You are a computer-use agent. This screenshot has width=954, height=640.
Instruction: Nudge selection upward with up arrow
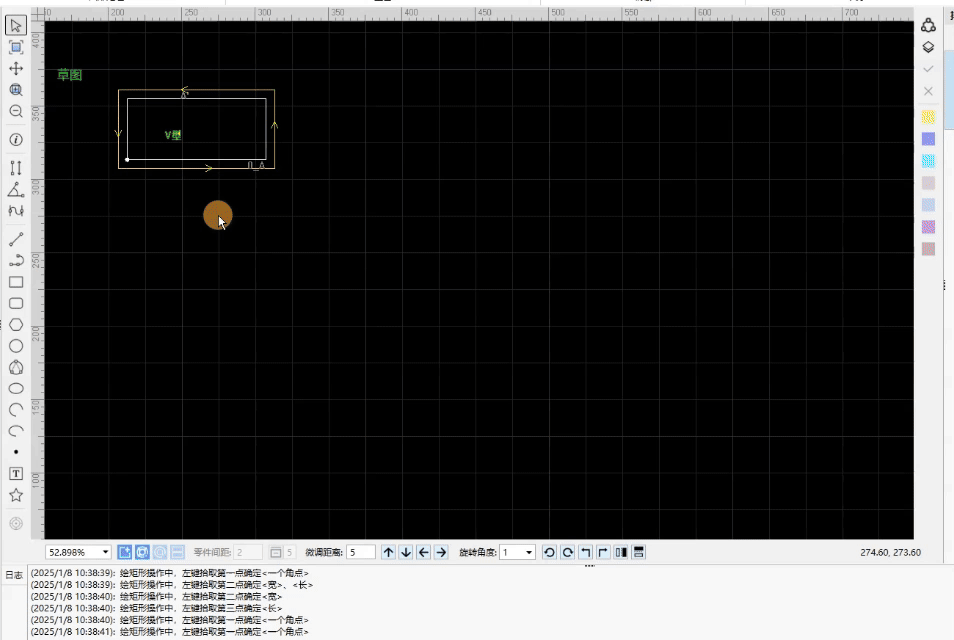(388, 552)
